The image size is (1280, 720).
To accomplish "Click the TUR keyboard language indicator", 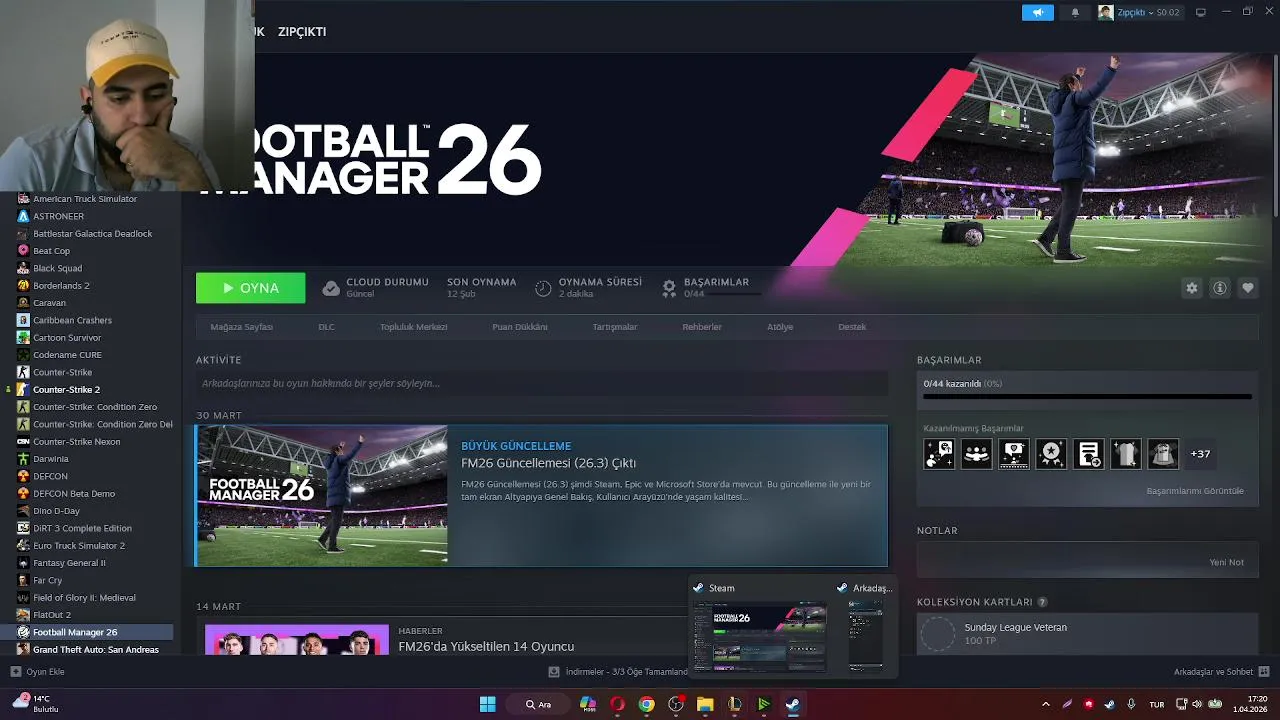I will [1157, 704].
